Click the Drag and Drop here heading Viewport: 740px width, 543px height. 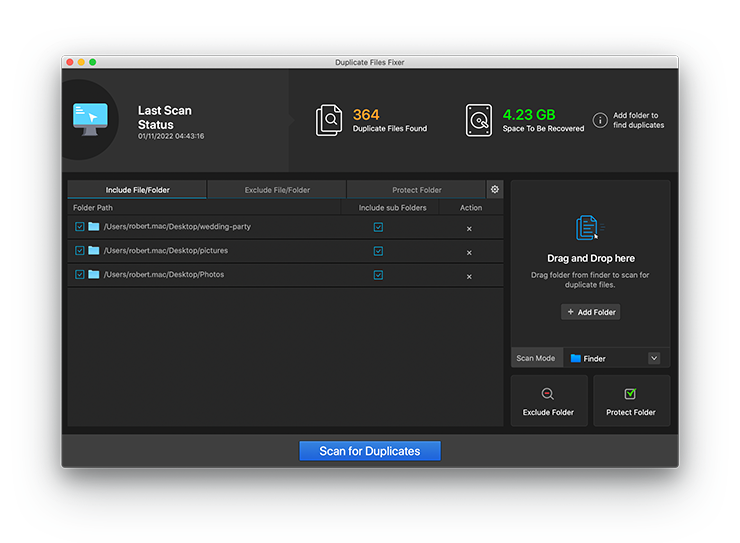[591, 258]
